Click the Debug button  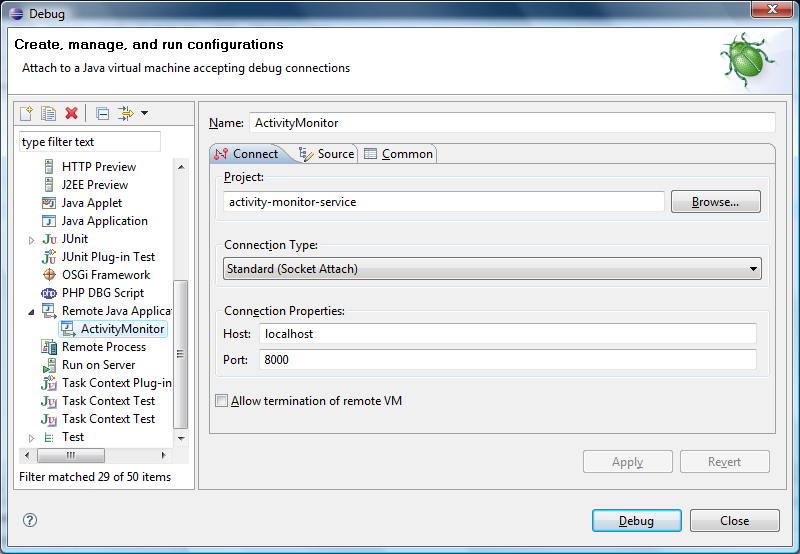[x=636, y=520]
